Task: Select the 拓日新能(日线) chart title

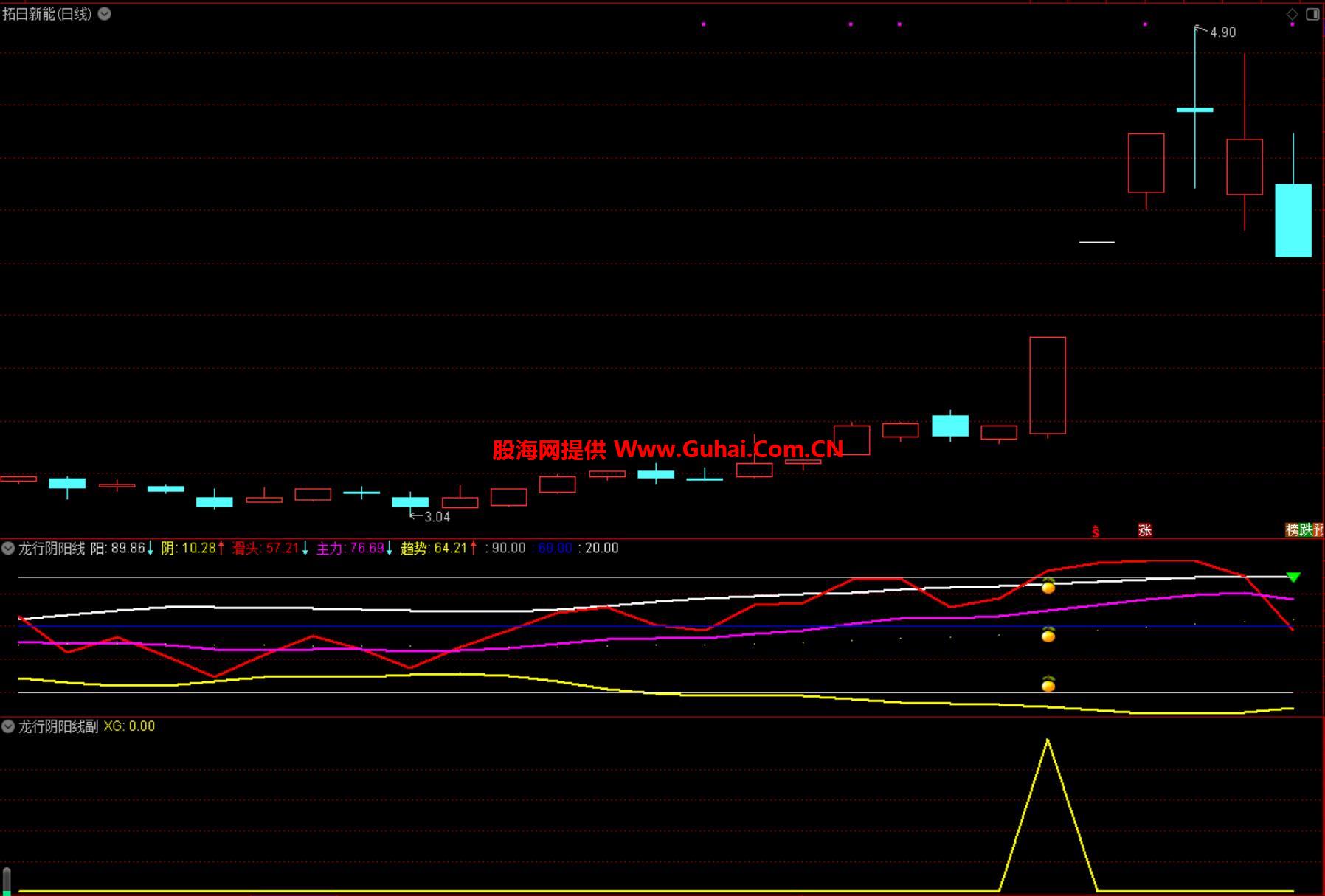Action: tap(47, 13)
